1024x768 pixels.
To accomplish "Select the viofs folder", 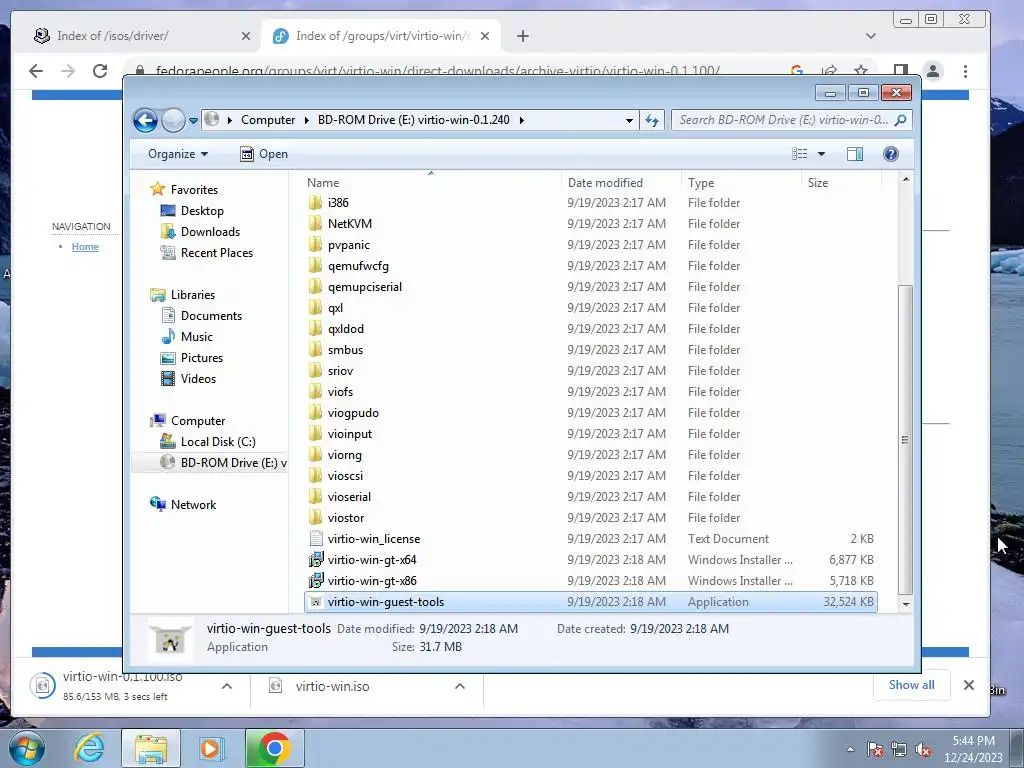I will coord(340,392).
